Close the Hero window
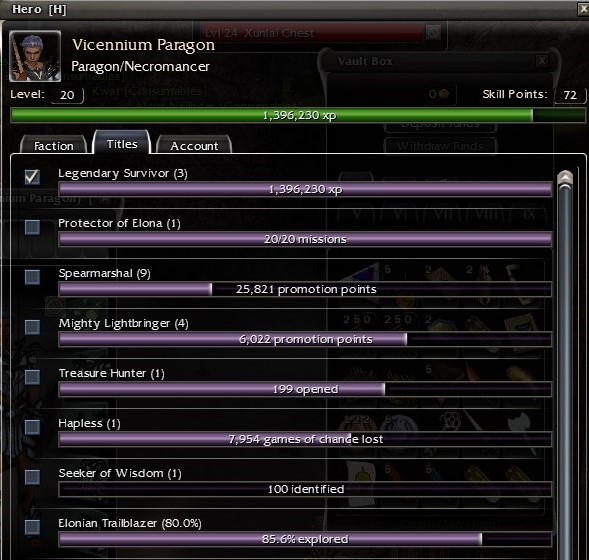 (x=583, y=9)
